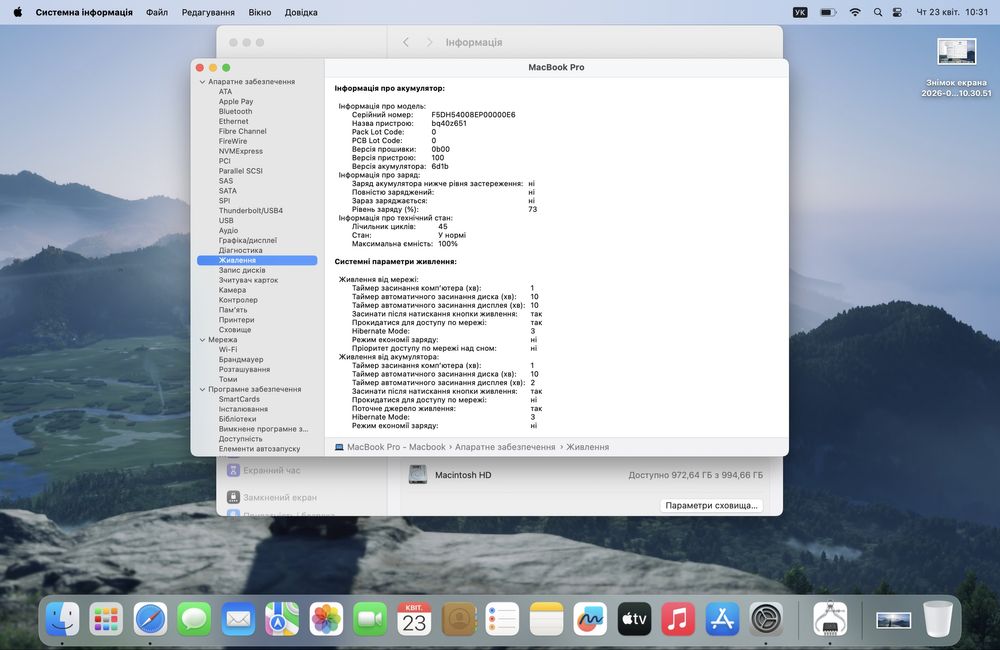Launch Apple TV from the Dock
This screenshot has height=650, width=1000.
pyautogui.click(x=635, y=619)
